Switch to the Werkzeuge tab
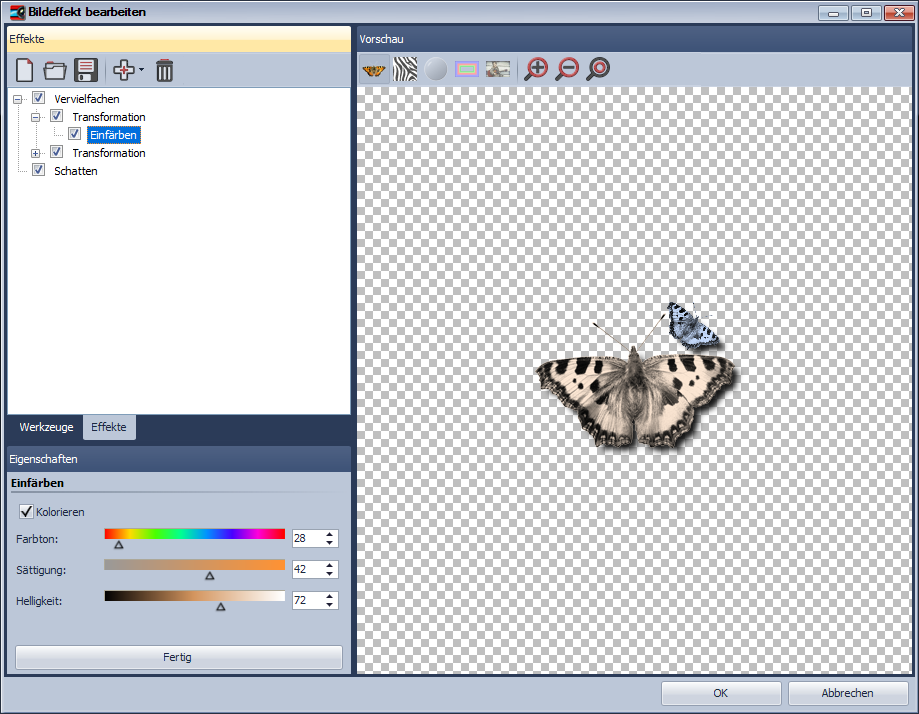 [45, 427]
